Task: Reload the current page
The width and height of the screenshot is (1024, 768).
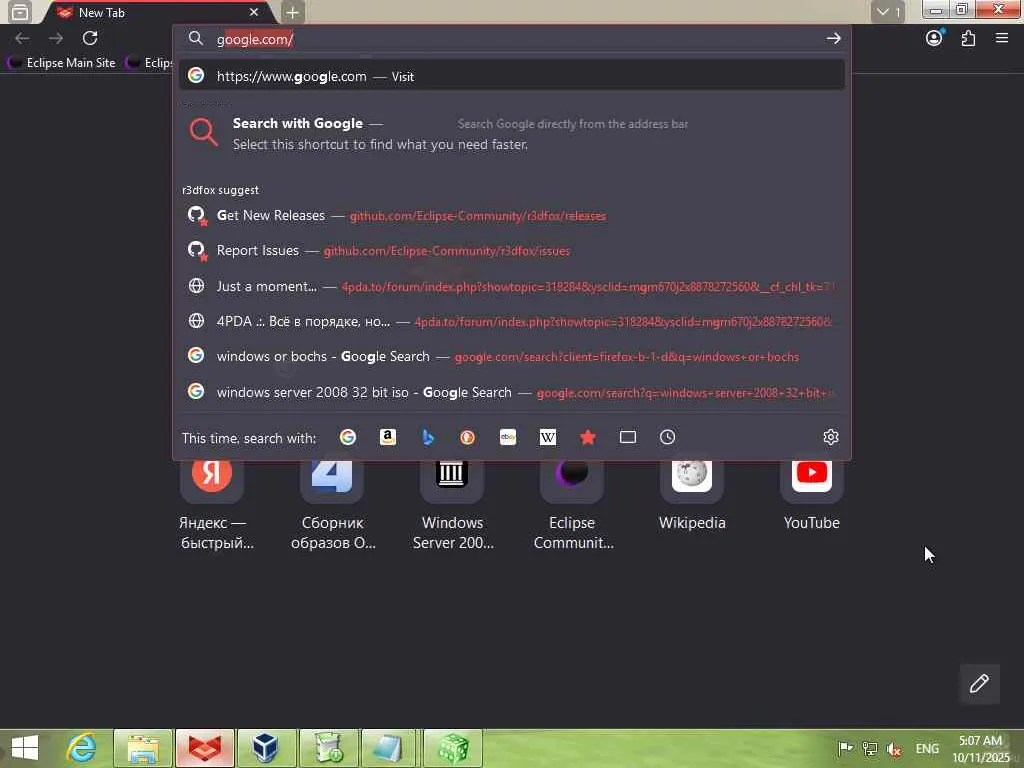Action: pyautogui.click(x=90, y=38)
